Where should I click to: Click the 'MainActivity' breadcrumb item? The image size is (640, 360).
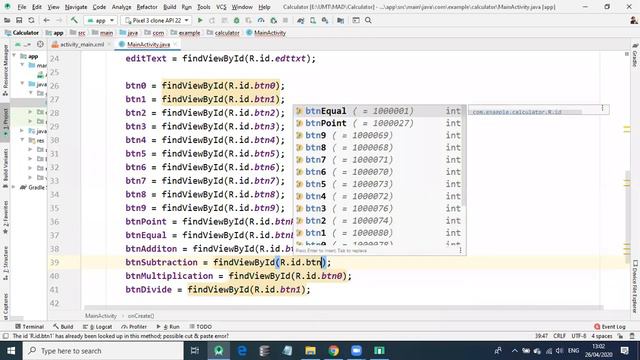(x=266, y=33)
